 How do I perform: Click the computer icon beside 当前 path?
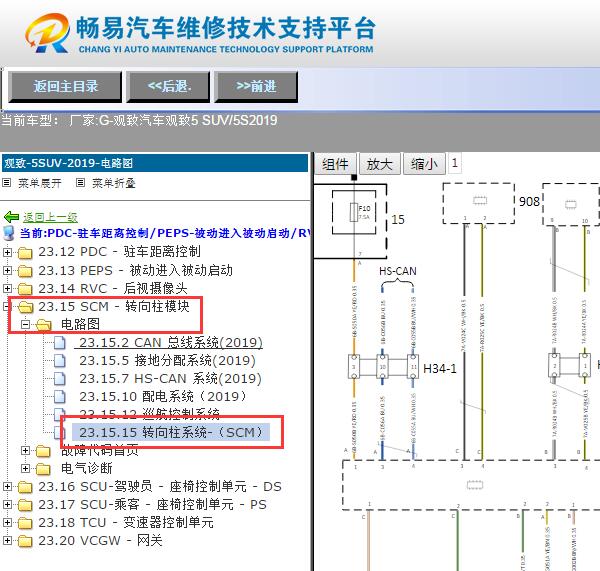point(9,233)
